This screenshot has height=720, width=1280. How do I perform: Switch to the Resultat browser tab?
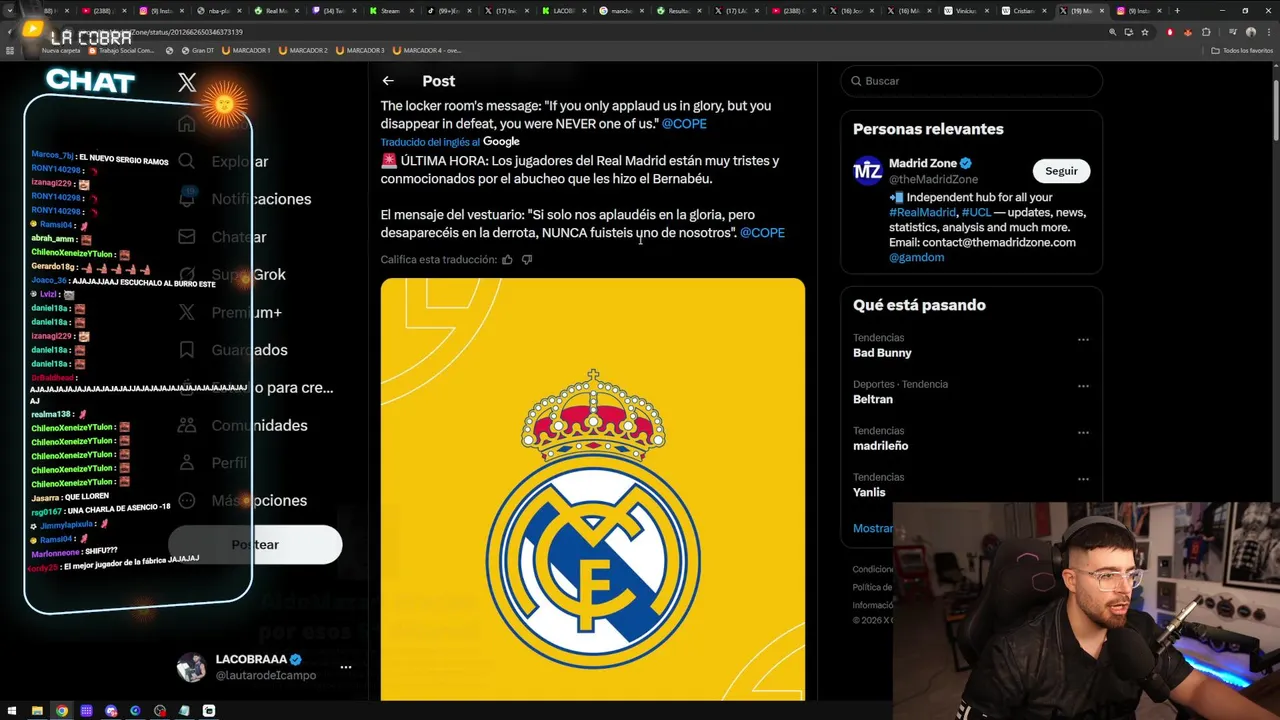click(x=678, y=11)
